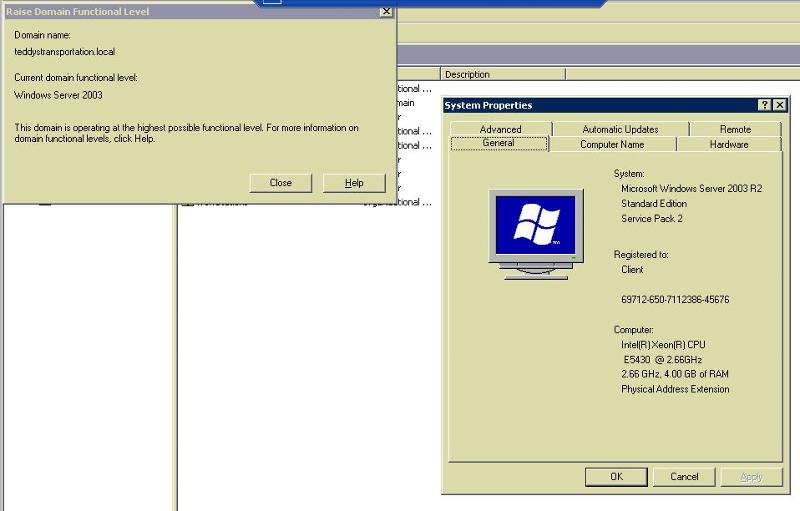Click the Intel(R) Xeon(R) CPU text
Viewport: 800px width, 511px height.
[x=663, y=345]
